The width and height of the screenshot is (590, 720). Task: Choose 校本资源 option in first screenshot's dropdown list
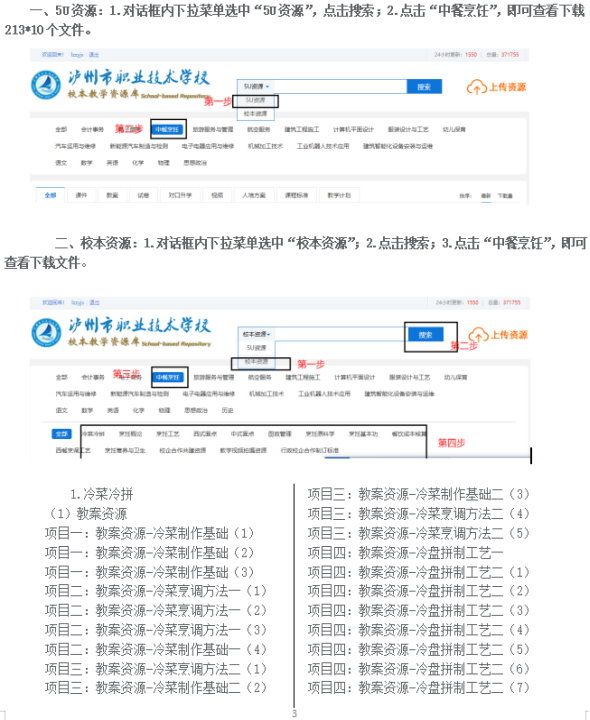[x=255, y=113]
